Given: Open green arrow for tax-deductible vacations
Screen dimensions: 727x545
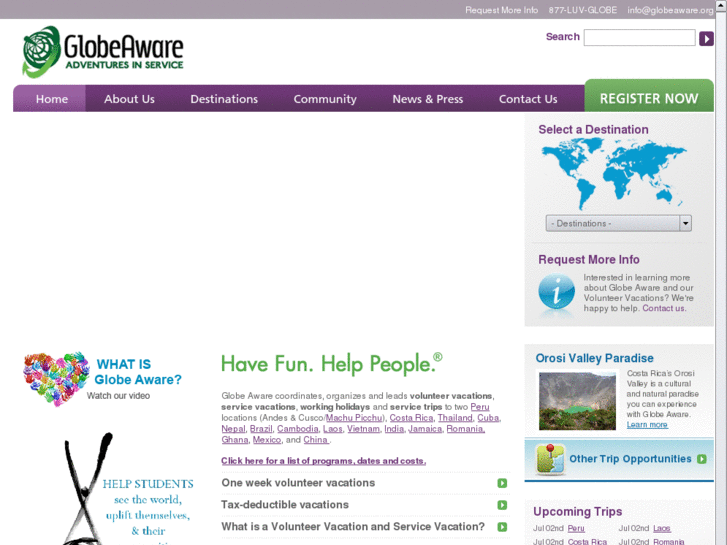Looking at the screenshot, I should coord(502,505).
